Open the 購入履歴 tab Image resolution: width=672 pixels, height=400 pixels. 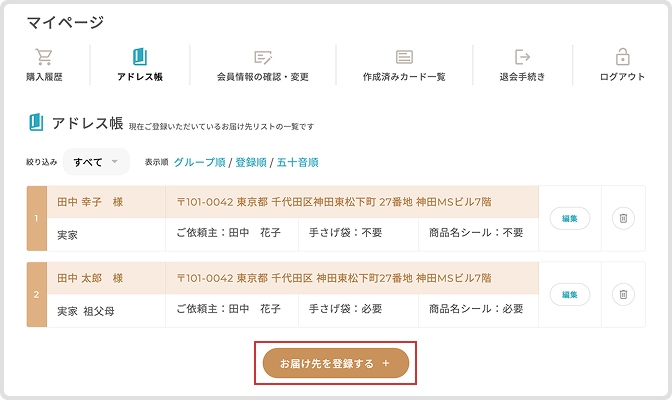[x=44, y=77]
